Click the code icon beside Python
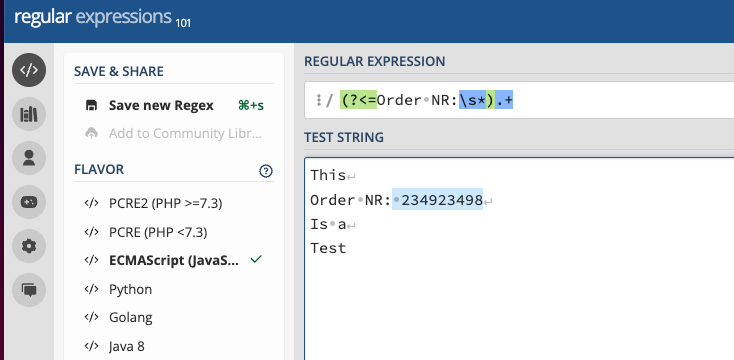This screenshot has width=734, height=360. tap(91, 289)
